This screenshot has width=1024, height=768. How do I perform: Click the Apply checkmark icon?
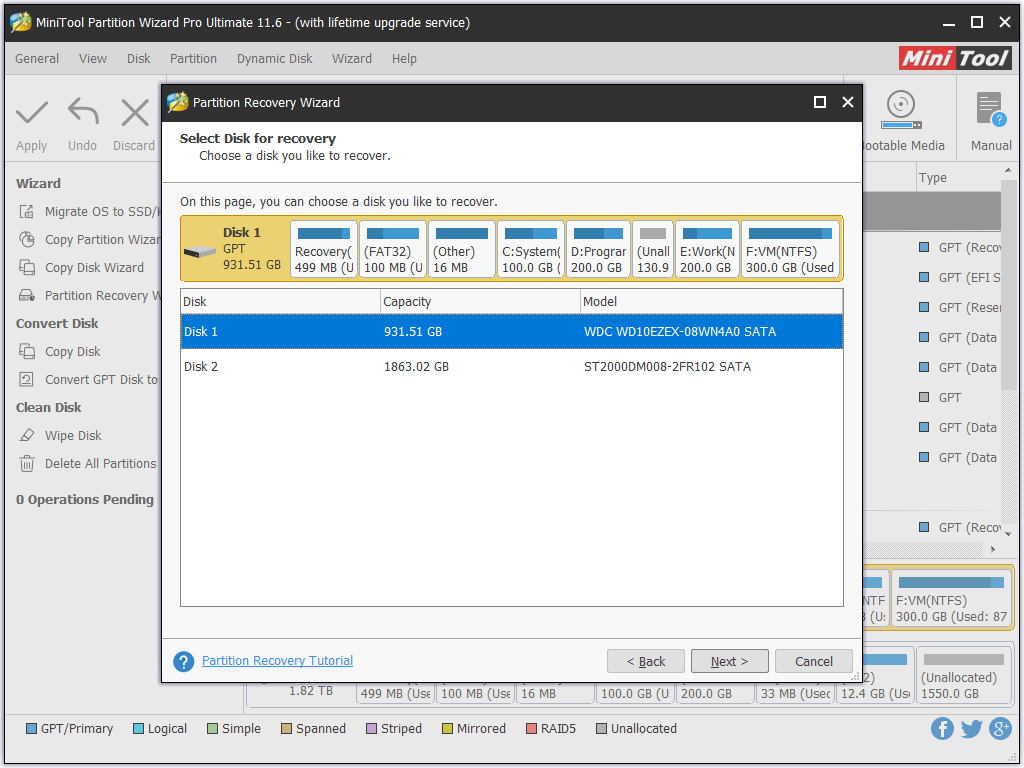(31, 112)
